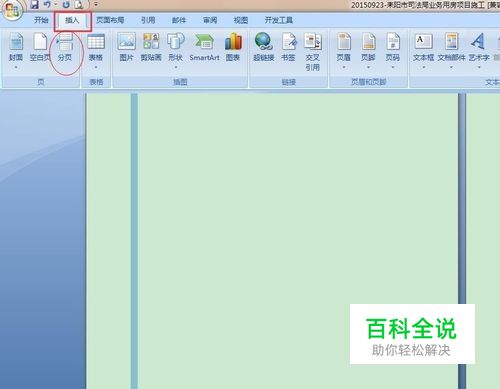Viewport: 500px width, 389px height.
Task: Insert a table with 表格
Action: (x=96, y=47)
